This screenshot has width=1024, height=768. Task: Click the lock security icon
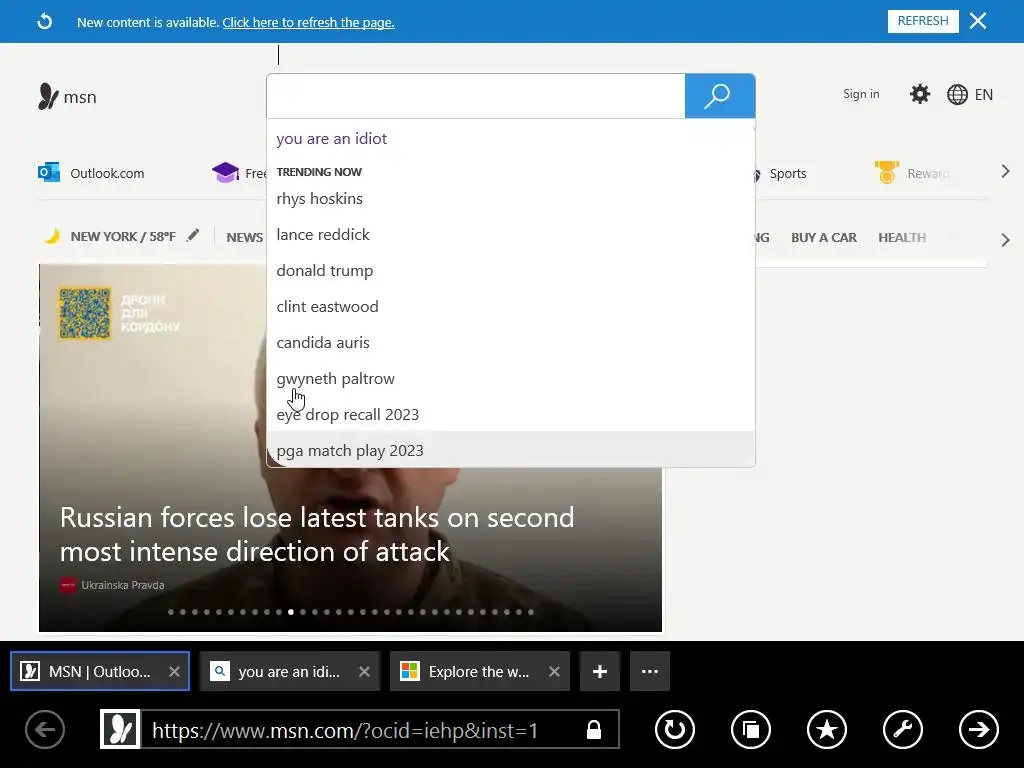(x=594, y=729)
